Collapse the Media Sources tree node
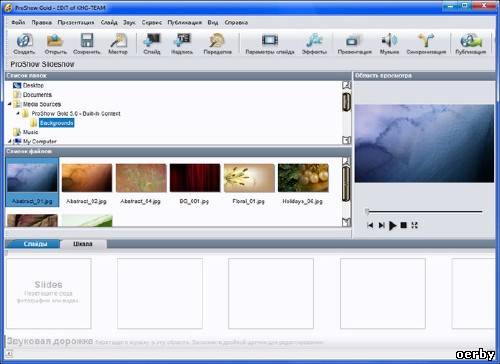 [x=10, y=104]
